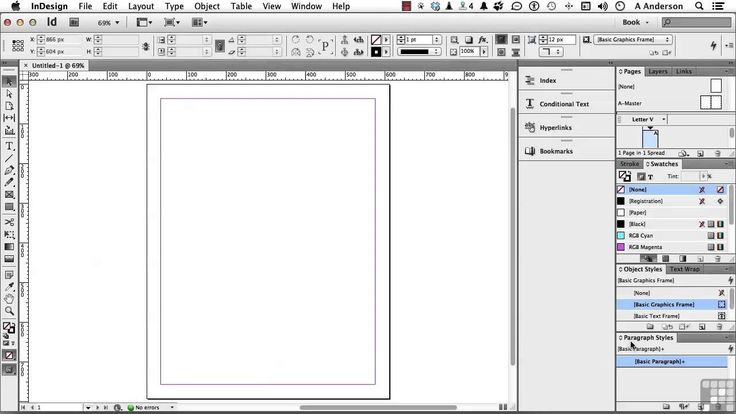Open the Table menu
The width and height of the screenshot is (736, 414).
(241, 6)
